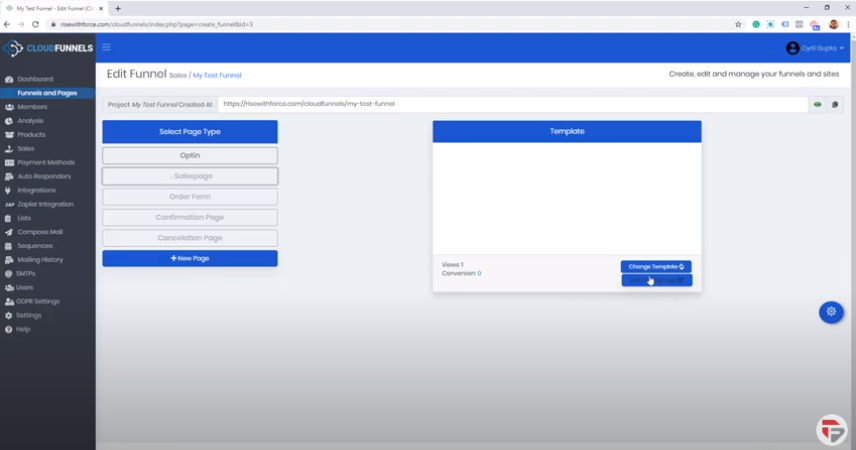Click the funnel URL input field
Screen dimensions: 856x450
pos(512,104)
